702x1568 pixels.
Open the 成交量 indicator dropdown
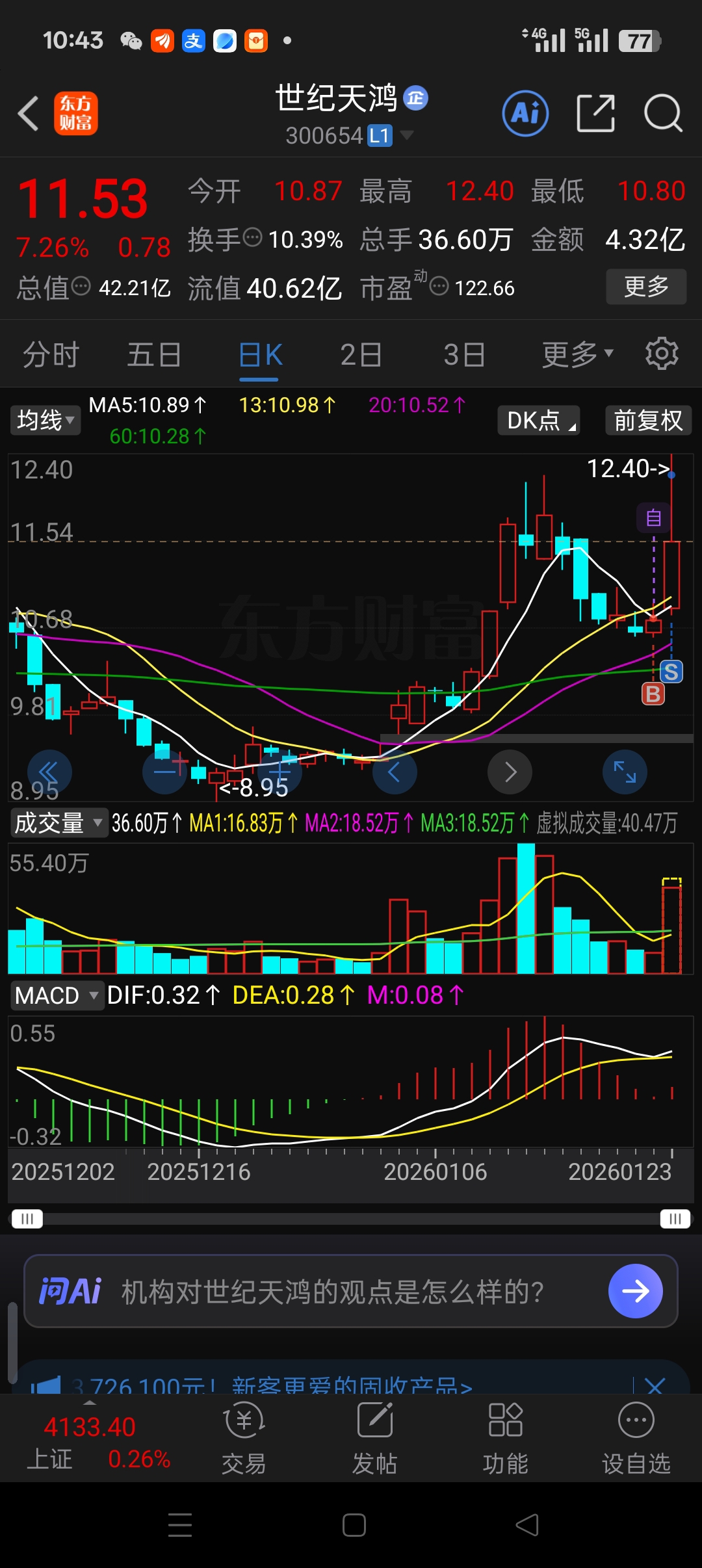pyautogui.click(x=58, y=823)
